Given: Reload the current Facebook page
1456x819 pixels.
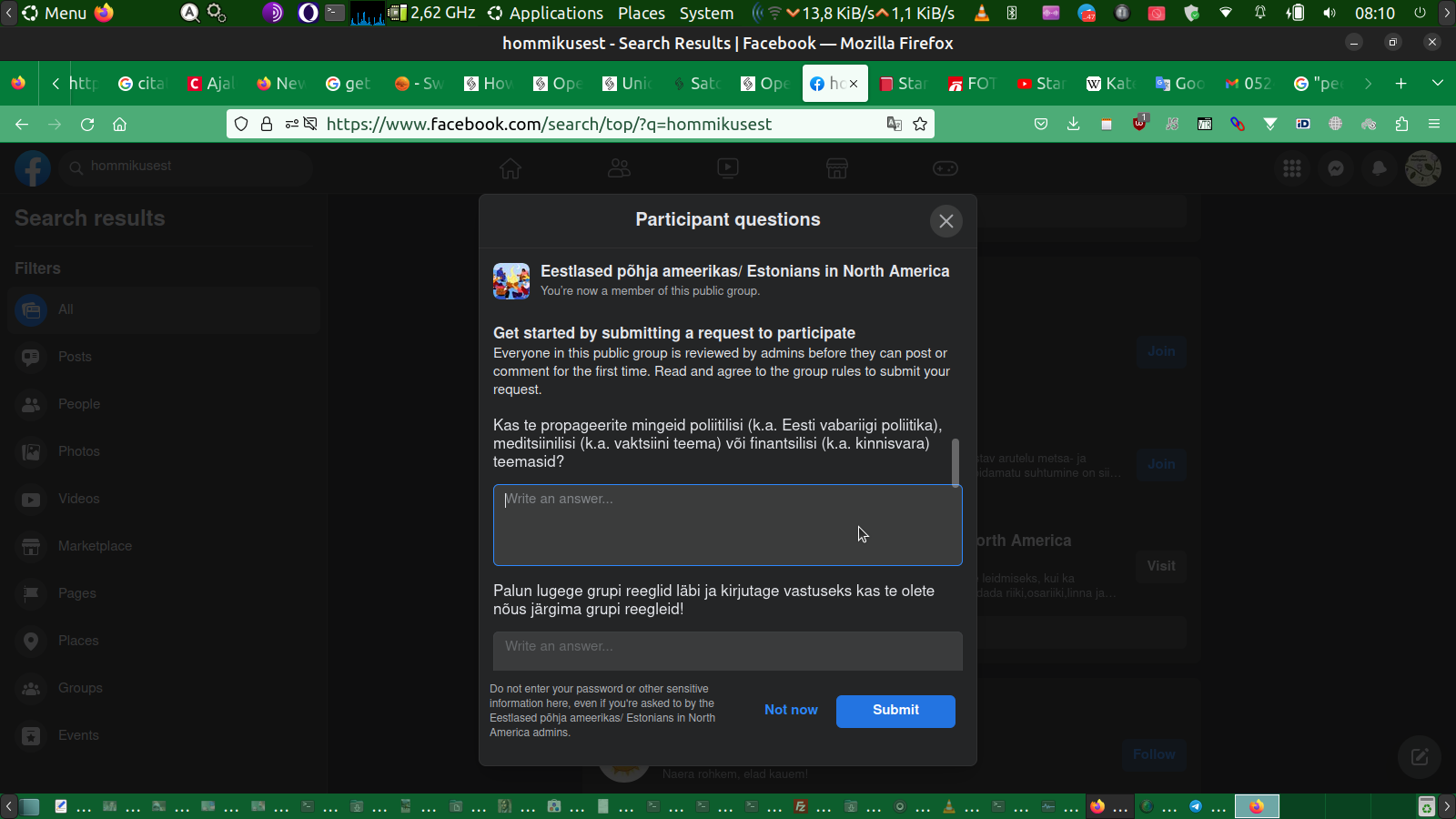Looking at the screenshot, I should (87, 125).
